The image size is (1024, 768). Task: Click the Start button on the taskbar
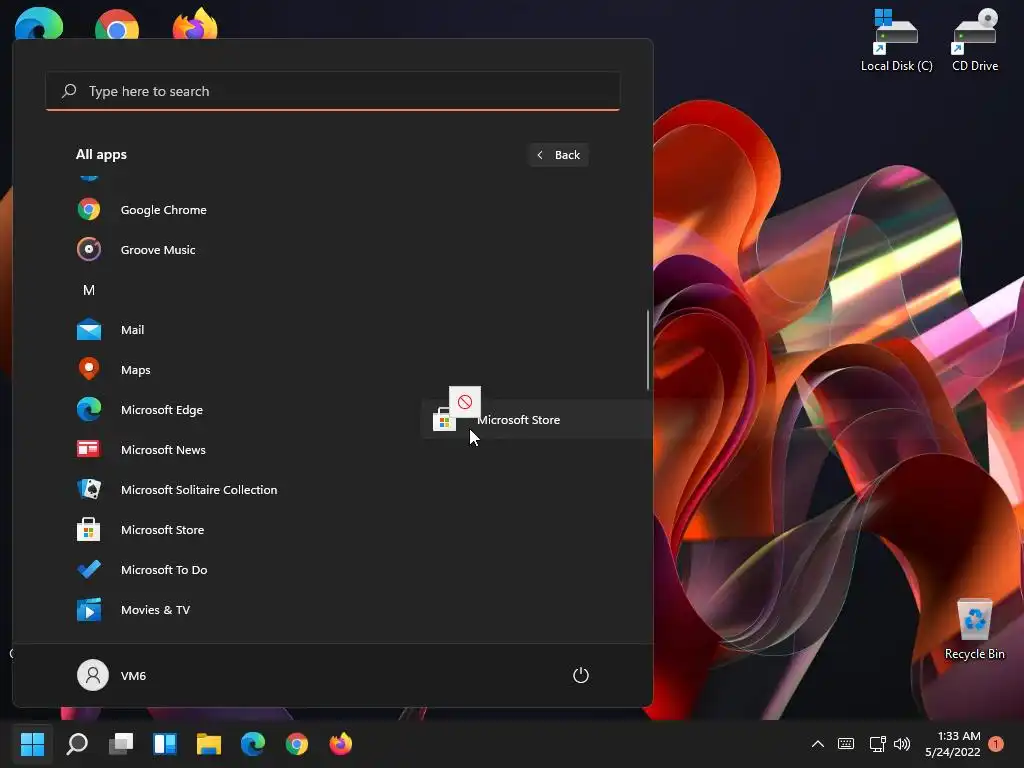32,744
